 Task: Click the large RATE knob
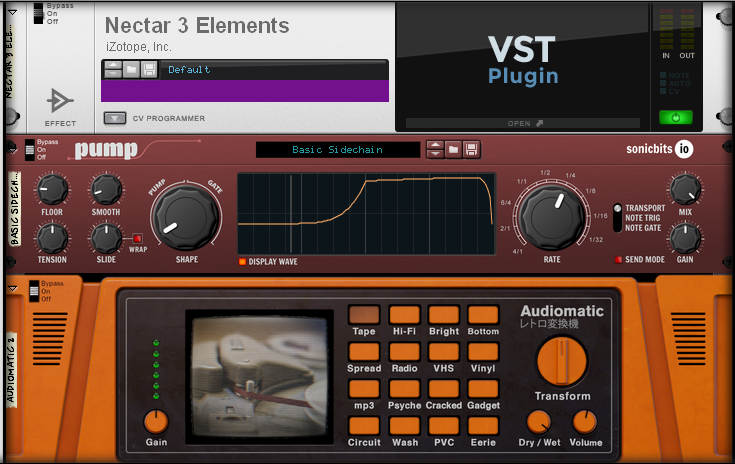(x=552, y=217)
